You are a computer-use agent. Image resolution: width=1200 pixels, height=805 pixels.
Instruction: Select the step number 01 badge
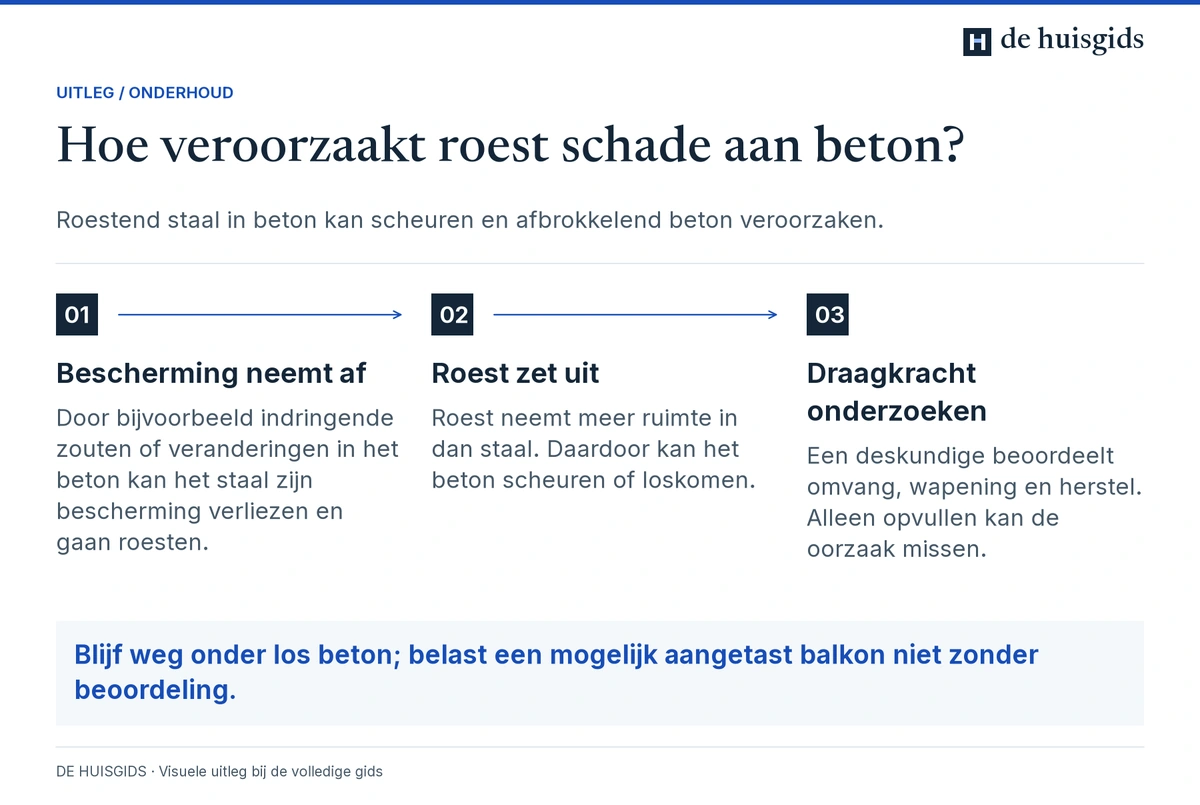77,315
